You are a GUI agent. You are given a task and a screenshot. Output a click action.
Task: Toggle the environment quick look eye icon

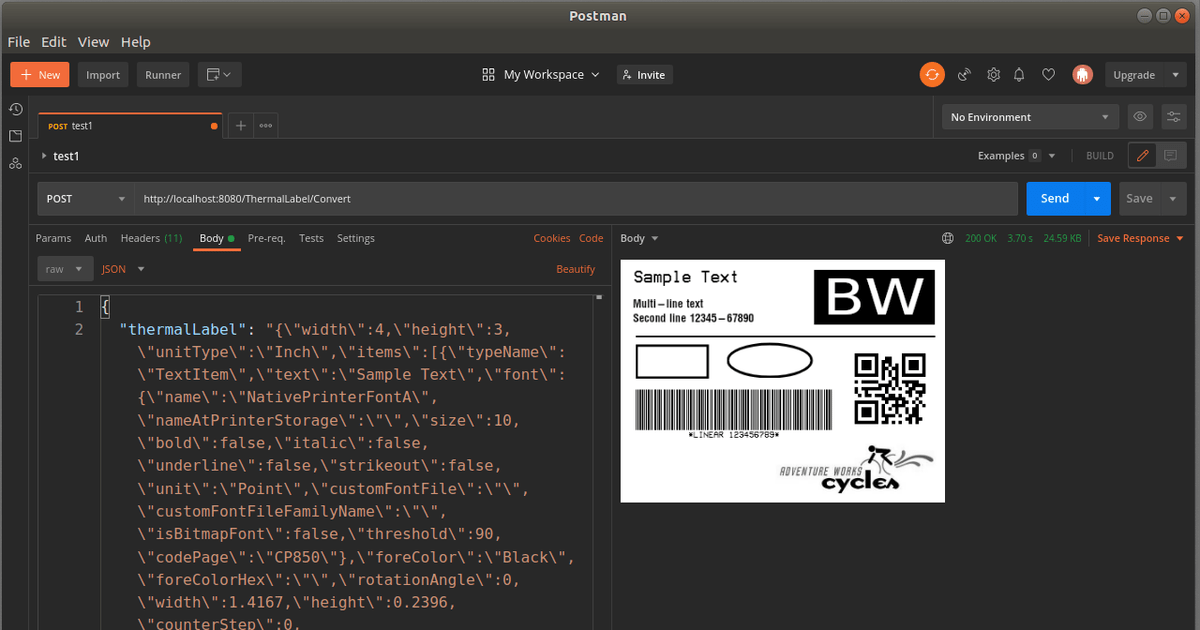(x=1140, y=116)
